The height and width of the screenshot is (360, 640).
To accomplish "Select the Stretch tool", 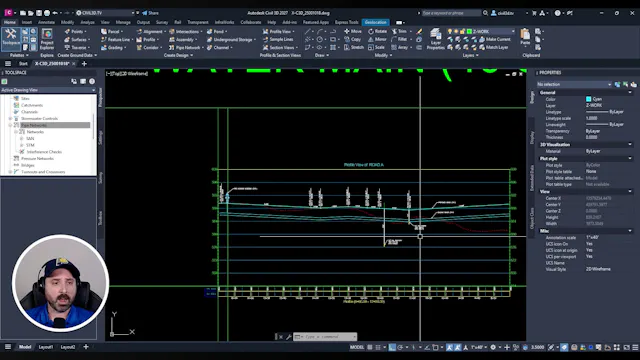I will (x=353, y=47).
